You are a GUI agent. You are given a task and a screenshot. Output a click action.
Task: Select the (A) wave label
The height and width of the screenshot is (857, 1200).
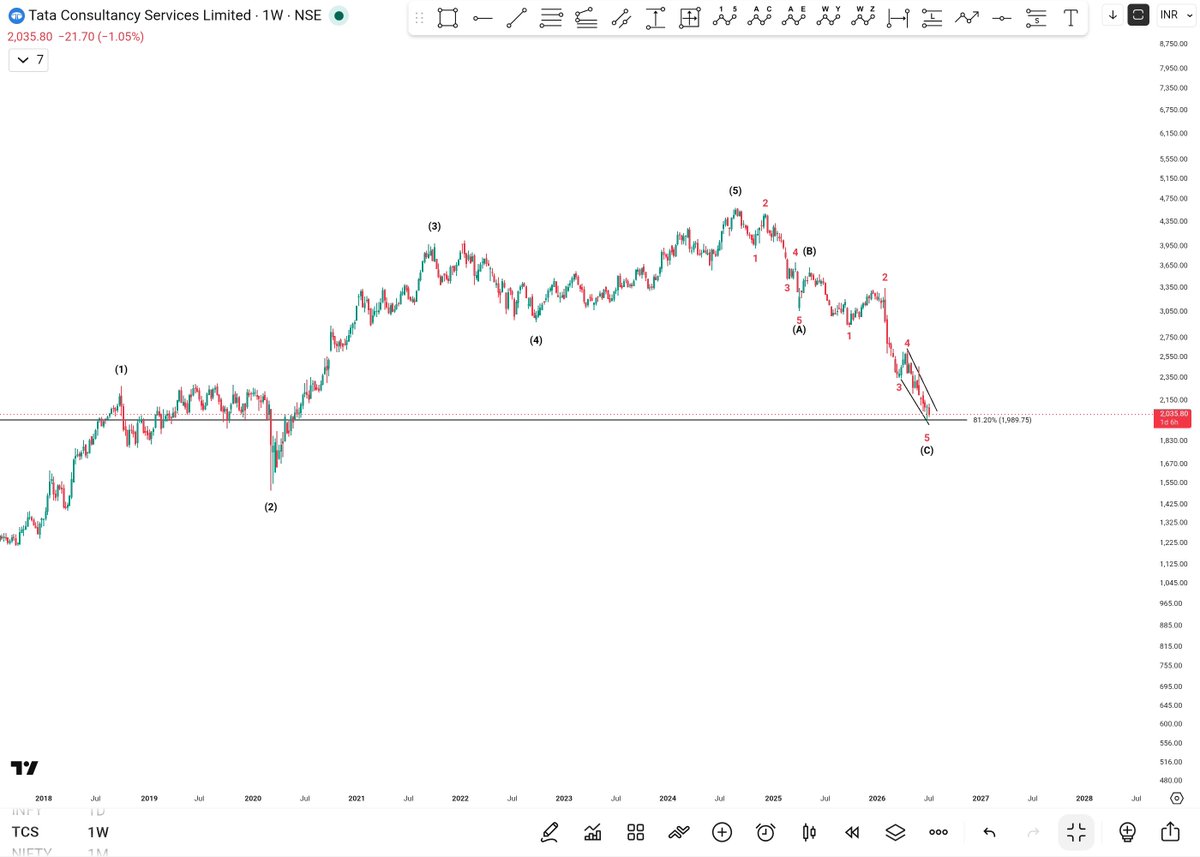[x=799, y=329]
